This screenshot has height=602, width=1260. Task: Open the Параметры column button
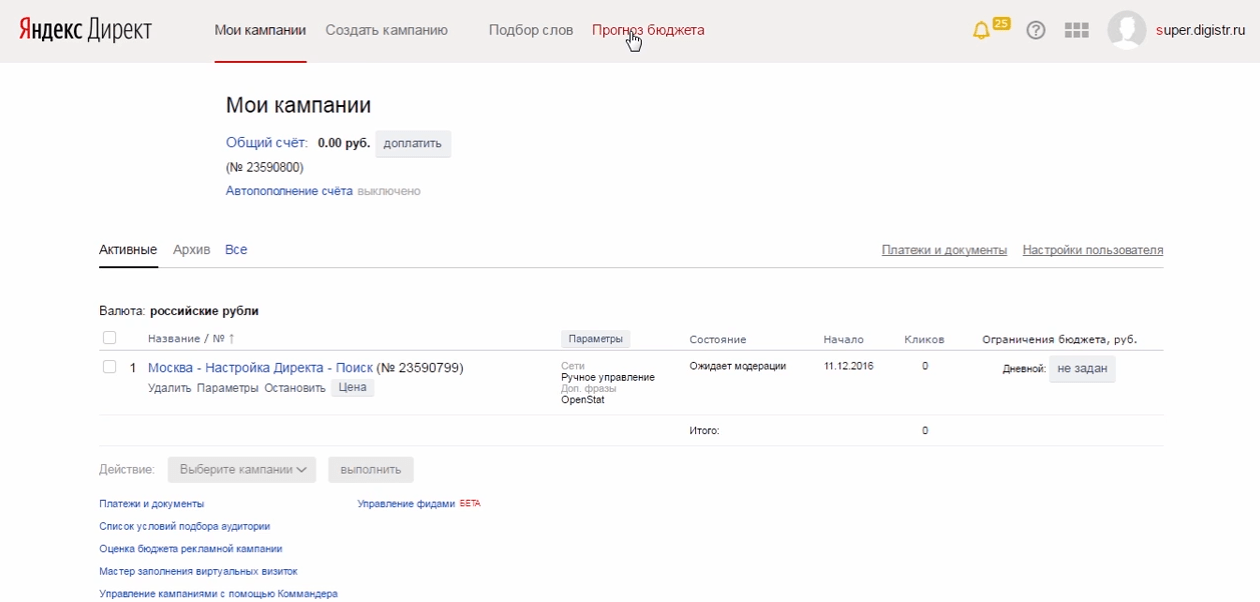pos(595,339)
